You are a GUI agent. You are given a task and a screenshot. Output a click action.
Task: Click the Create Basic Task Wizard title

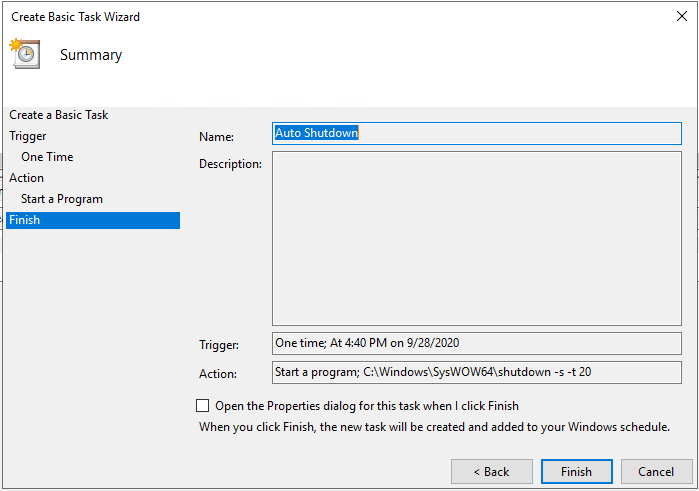(75, 17)
